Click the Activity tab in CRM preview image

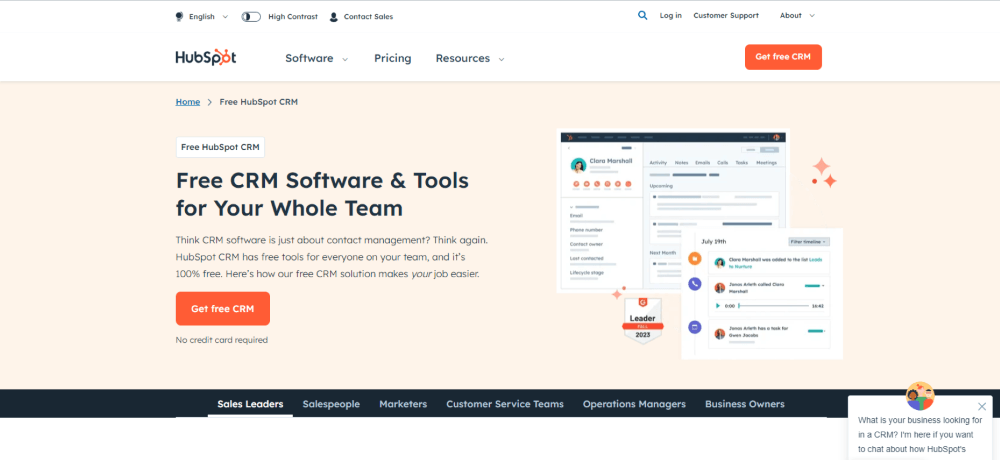click(x=658, y=163)
